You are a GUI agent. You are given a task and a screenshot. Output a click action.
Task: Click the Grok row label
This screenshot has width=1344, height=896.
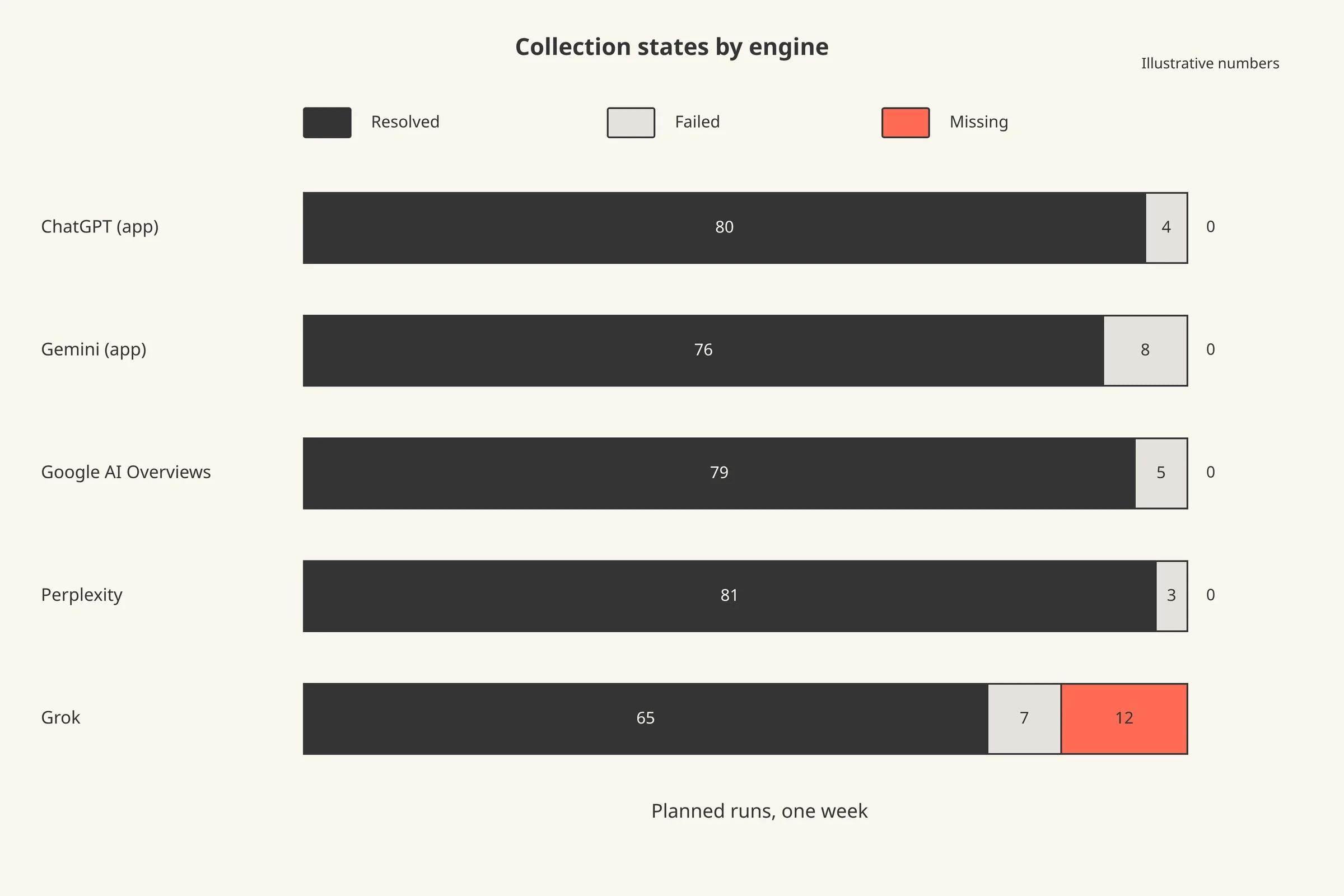point(60,718)
